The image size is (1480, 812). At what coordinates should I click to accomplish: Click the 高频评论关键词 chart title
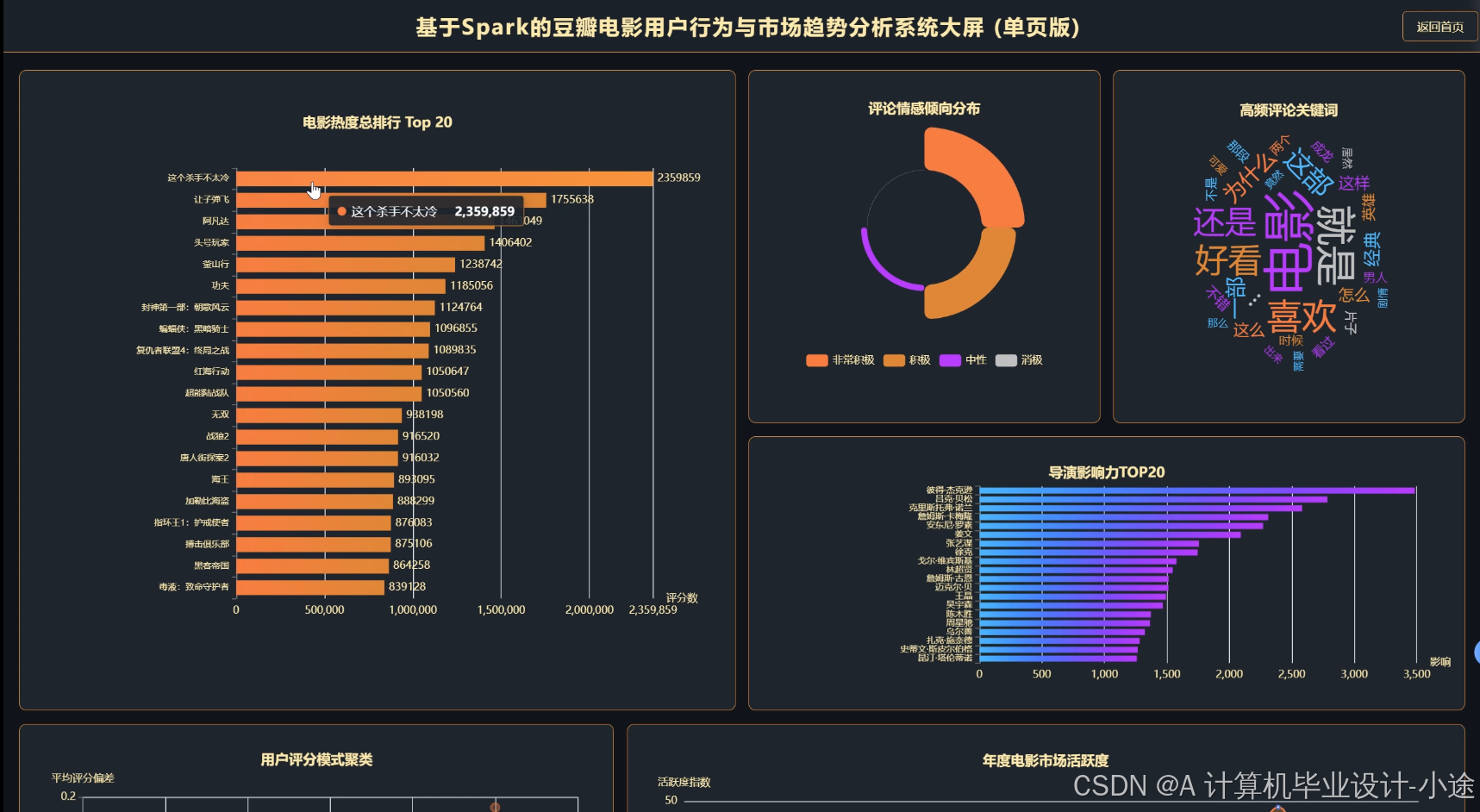(x=1289, y=110)
